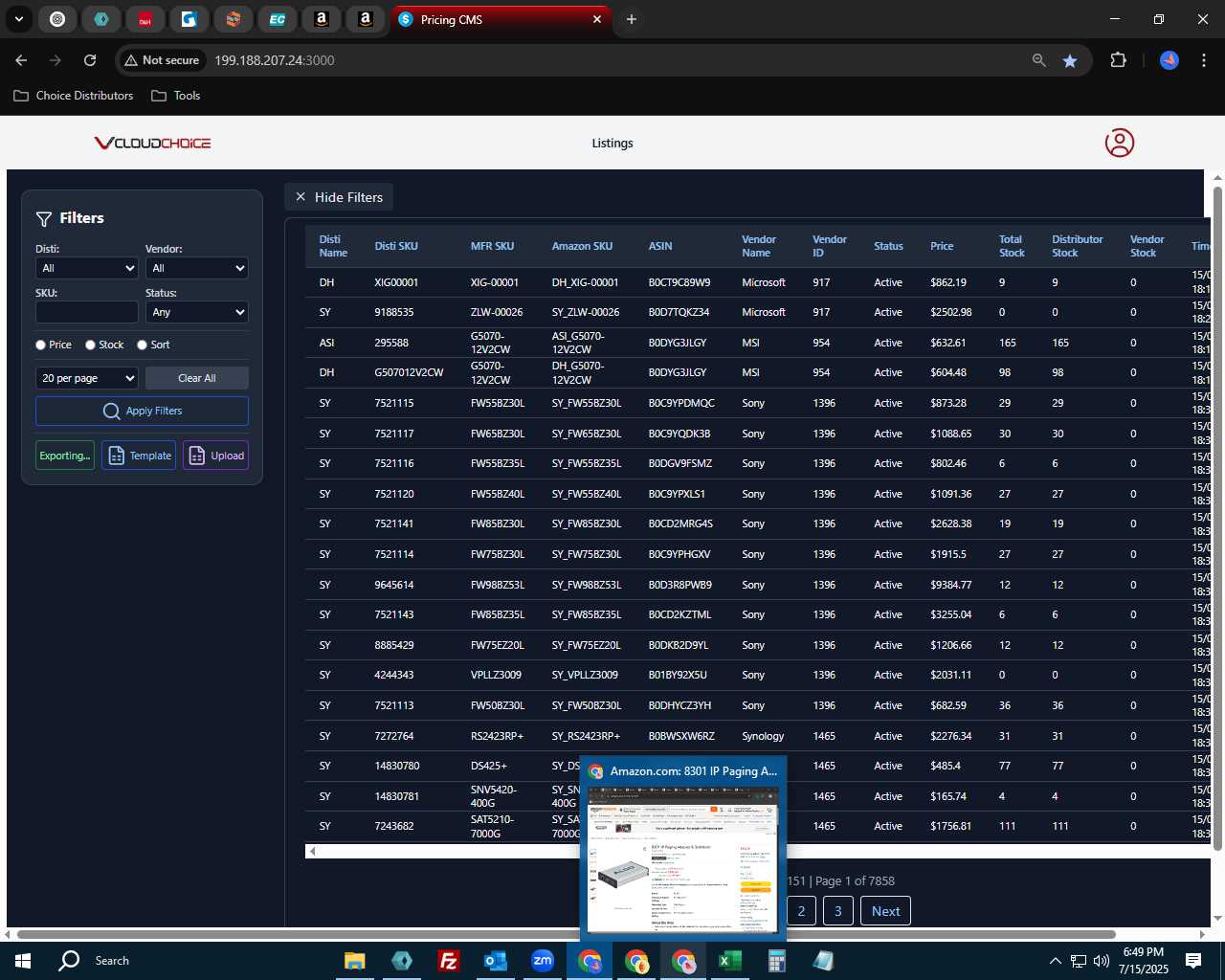This screenshot has width=1225, height=980.
Task: Open the Vendor filter dropdown
Action: [197, 268]
